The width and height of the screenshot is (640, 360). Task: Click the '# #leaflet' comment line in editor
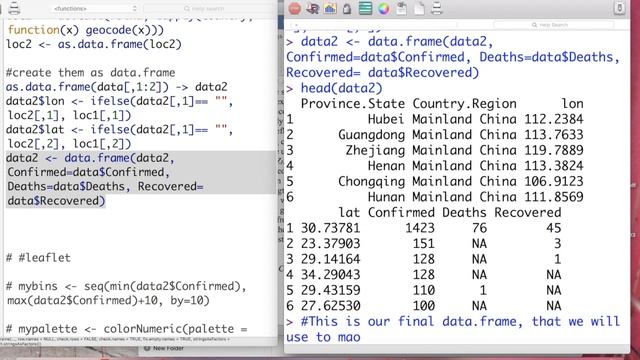click(x=39, y=258)
